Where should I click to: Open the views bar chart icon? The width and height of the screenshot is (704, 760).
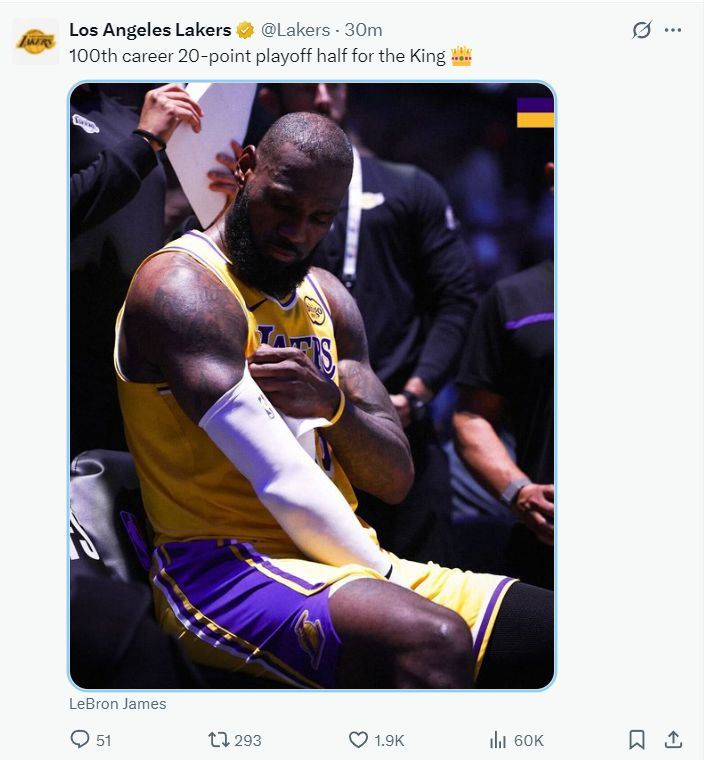[x=498, y=739]
